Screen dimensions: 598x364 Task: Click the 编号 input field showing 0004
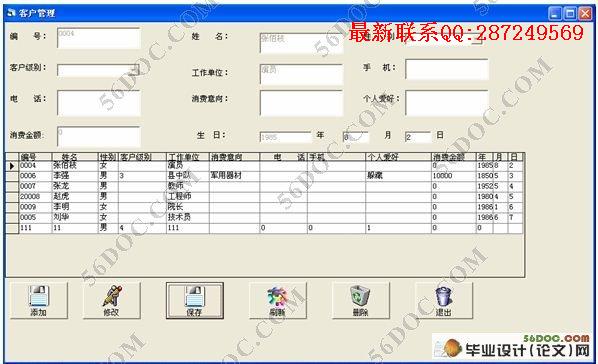(99, 38)
